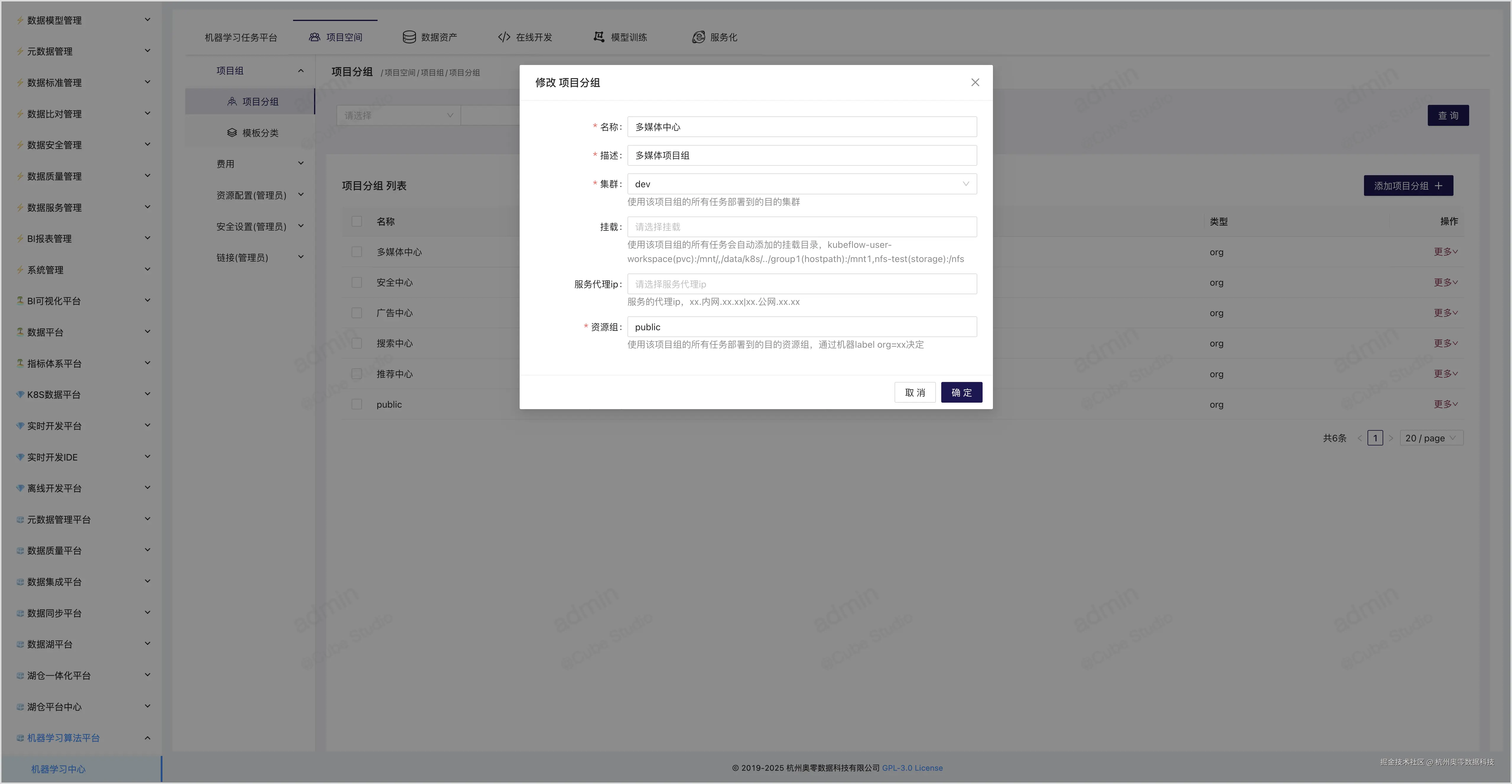1512x784 pixels.
Task: Click the 在线开发 code icon
Action: point(504,36)
